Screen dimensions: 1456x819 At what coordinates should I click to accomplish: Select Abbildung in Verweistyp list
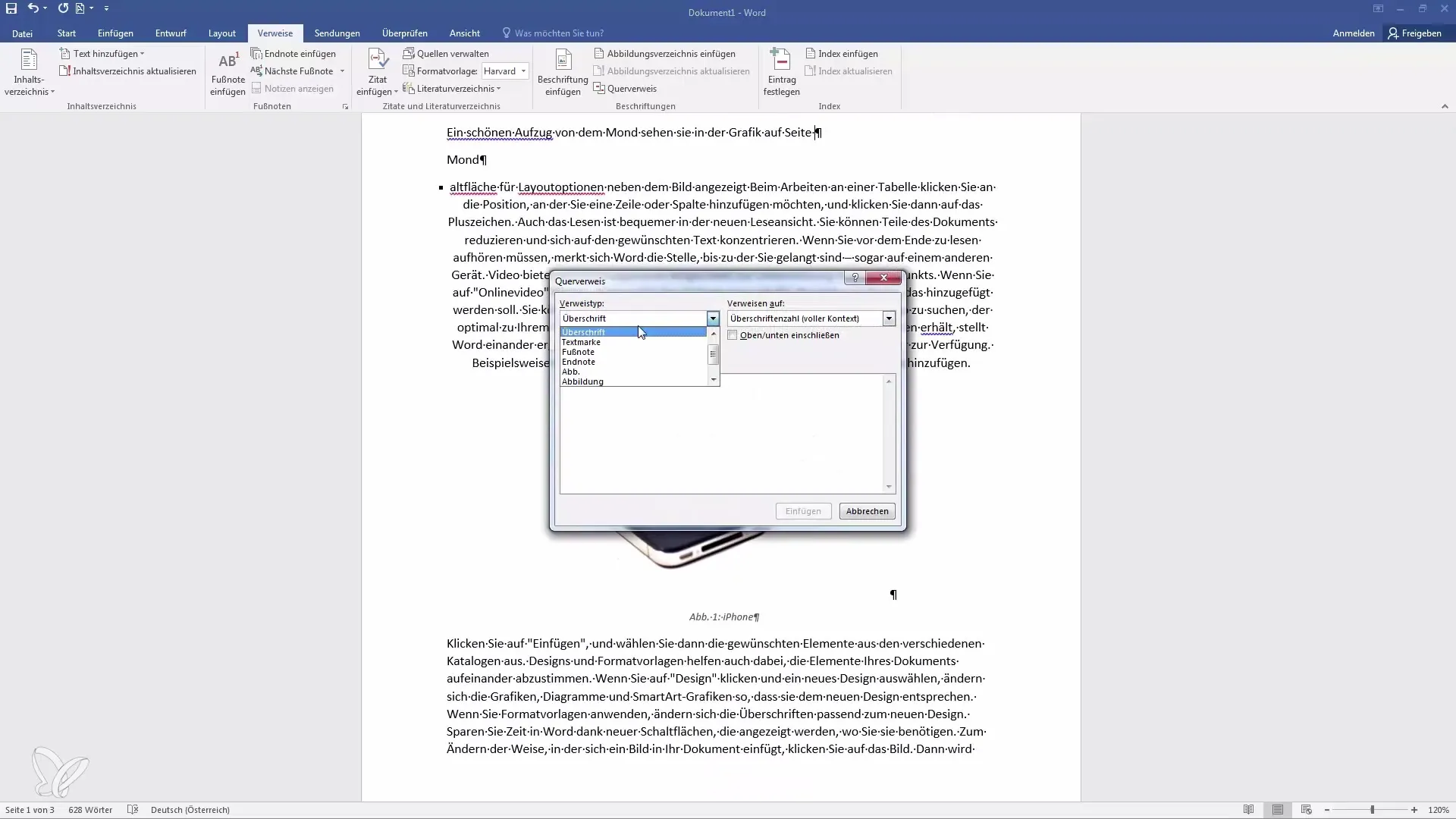click(x=633, y=381)
